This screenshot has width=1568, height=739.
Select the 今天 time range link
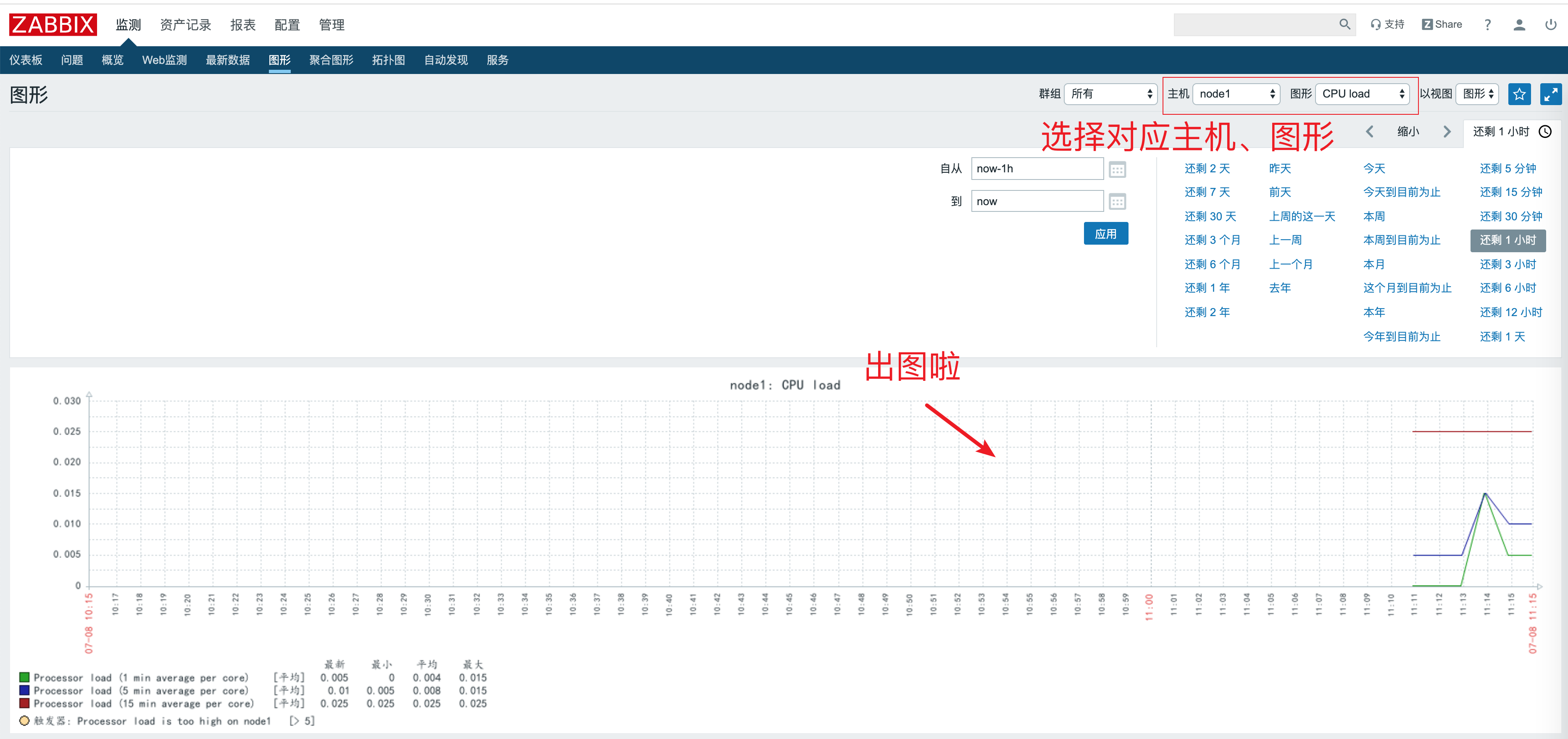coord(1374,168)
